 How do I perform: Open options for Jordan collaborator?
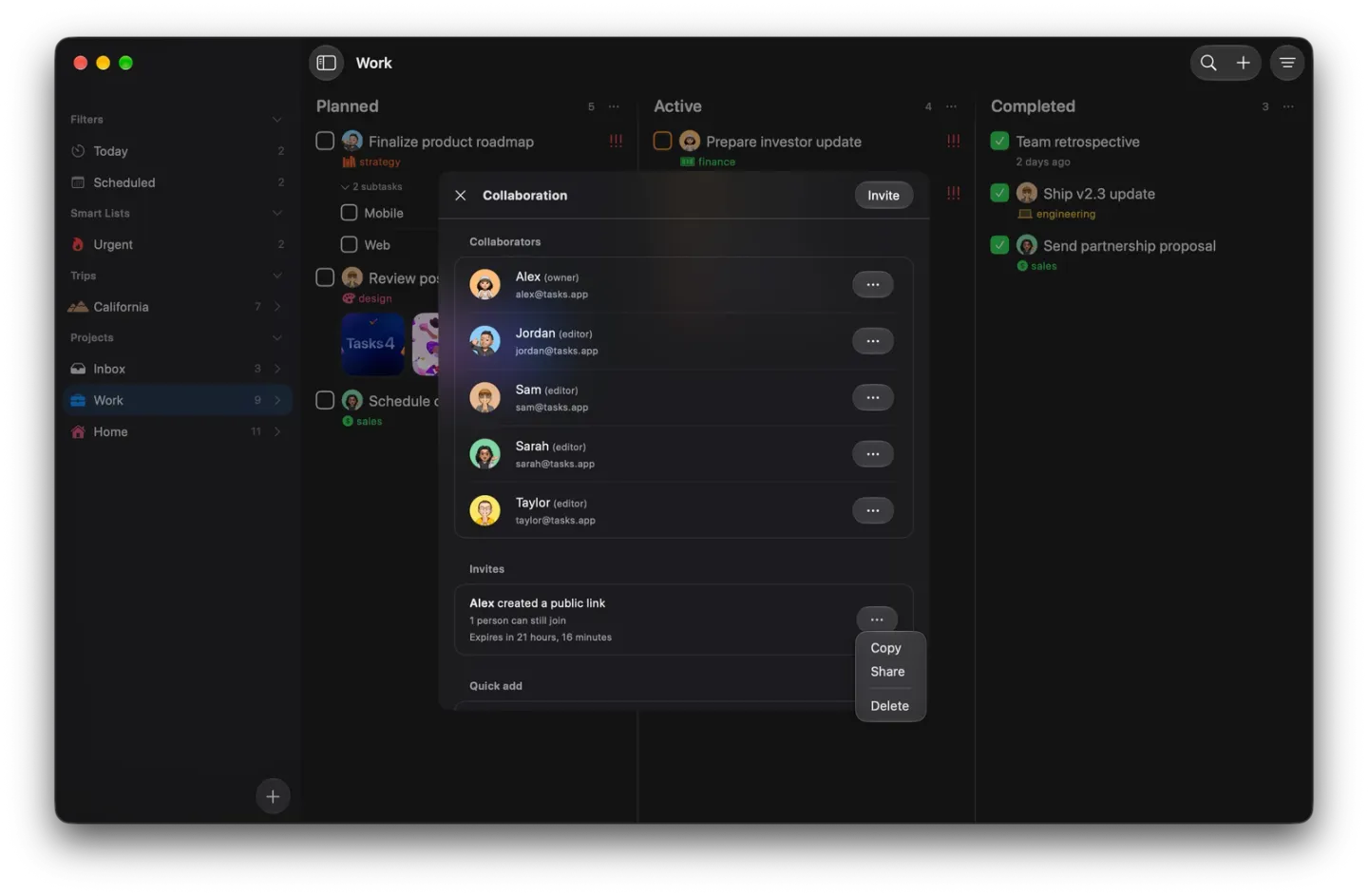point(872,341)
